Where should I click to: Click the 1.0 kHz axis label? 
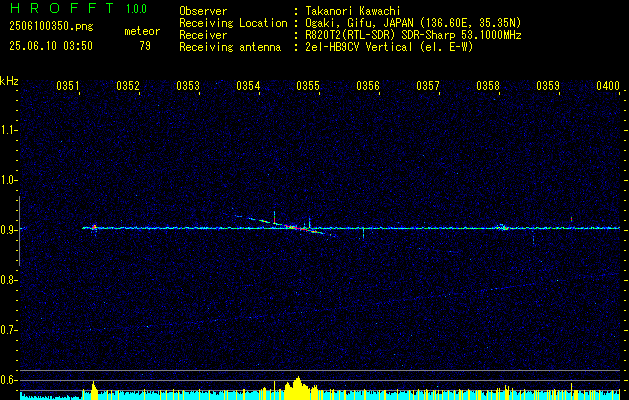click(8, 180)
